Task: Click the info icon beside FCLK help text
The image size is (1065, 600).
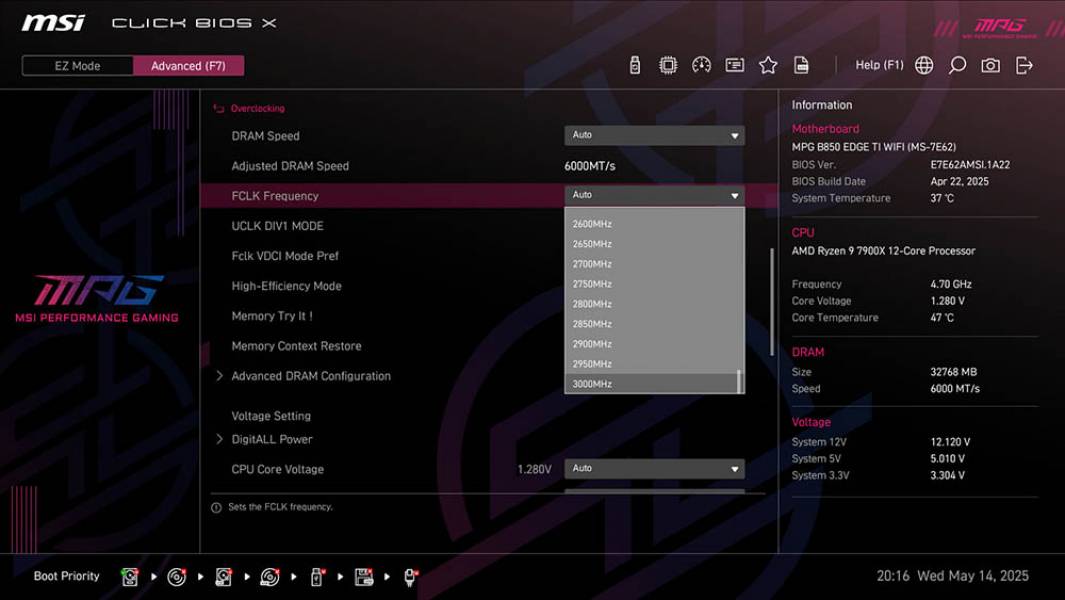Action: pyautogui.click(x=216, y=508)
